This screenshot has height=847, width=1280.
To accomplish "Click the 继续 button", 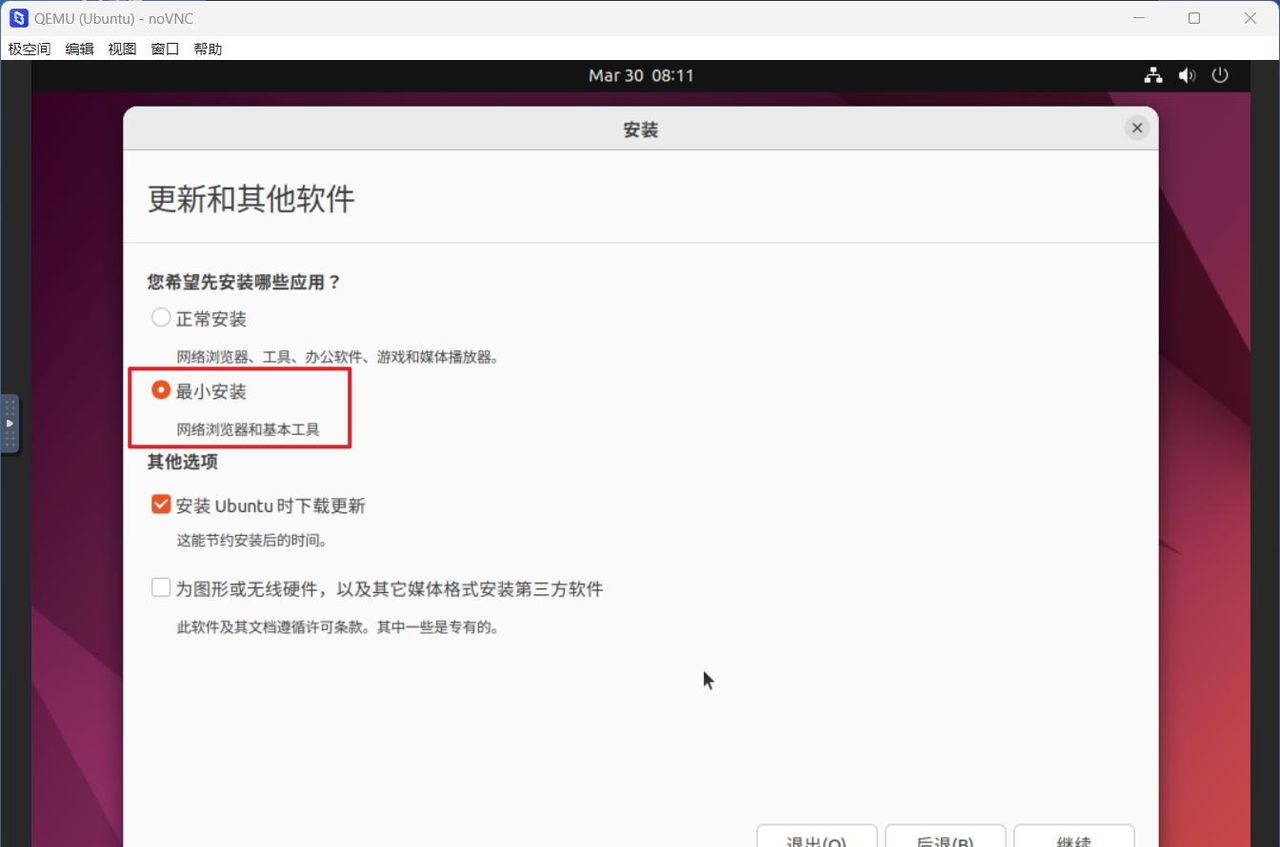I will point(1074,836).
